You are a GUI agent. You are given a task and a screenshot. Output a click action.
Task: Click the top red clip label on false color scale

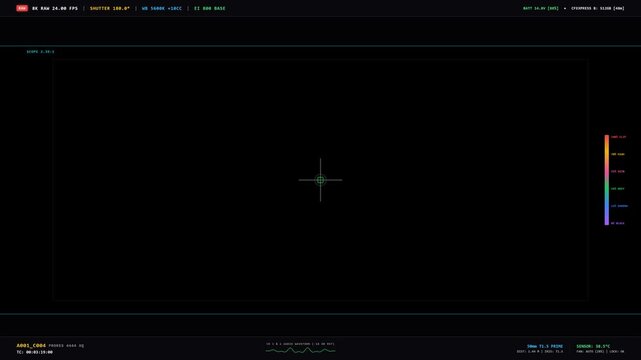618,137
